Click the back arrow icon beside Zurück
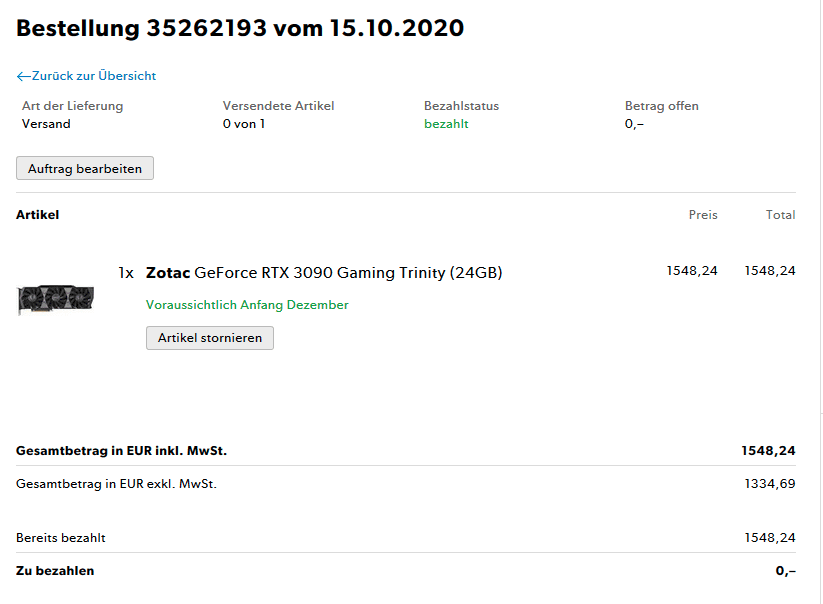The image size is (823, 604). click(24, 77)
